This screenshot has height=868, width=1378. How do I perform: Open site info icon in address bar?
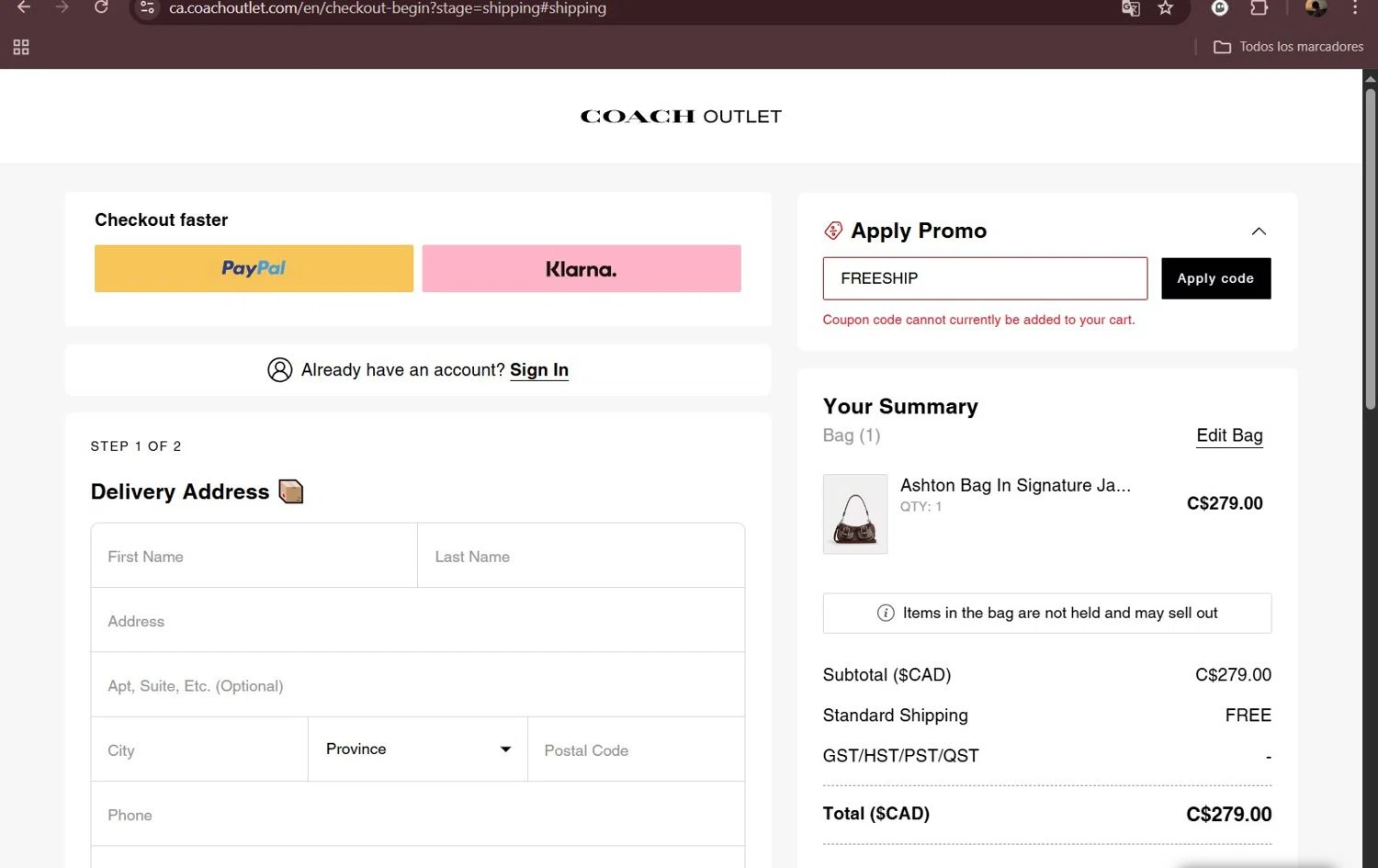click(147, 7)
